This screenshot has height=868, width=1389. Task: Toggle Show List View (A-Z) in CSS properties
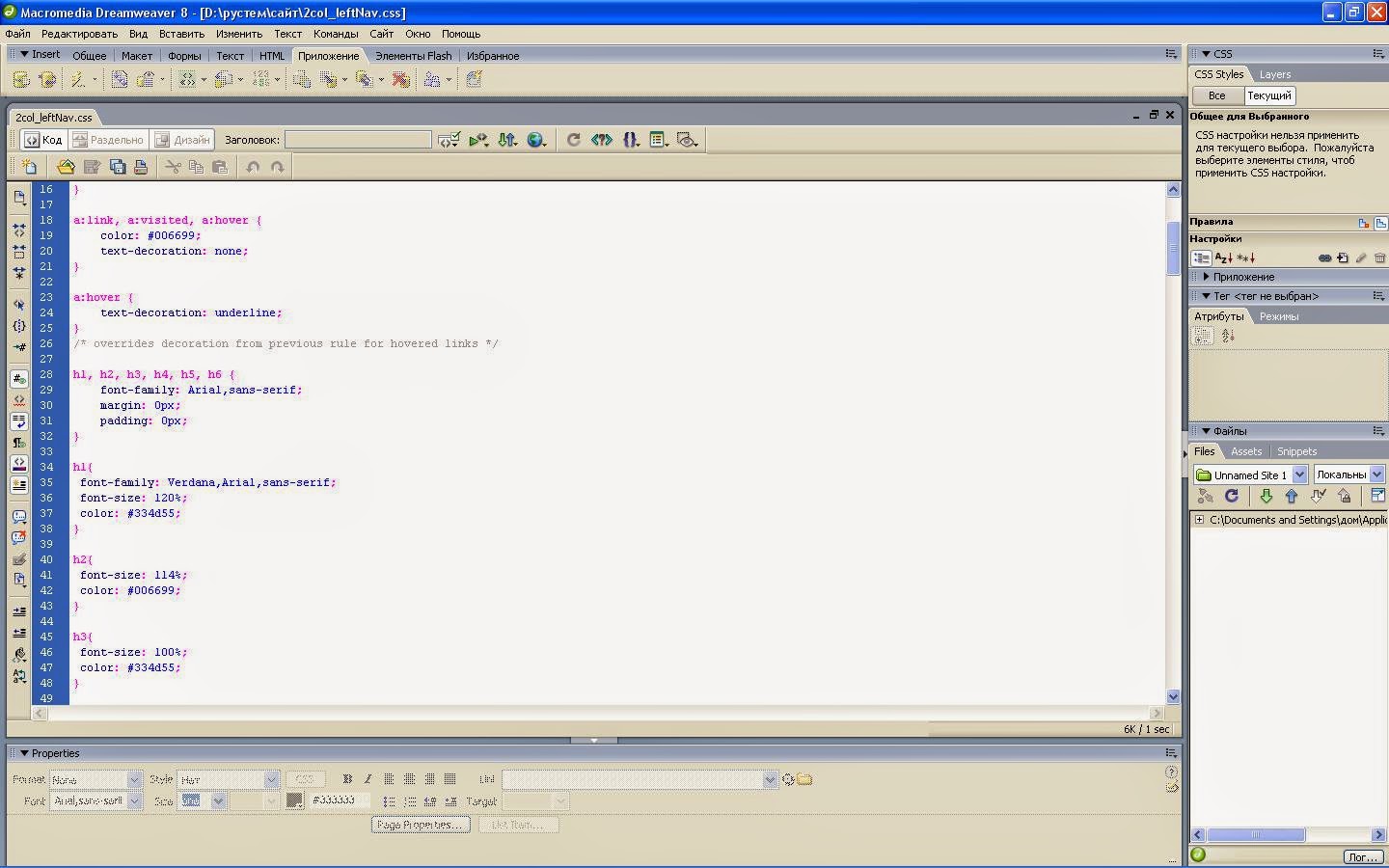coord(1223,258)
